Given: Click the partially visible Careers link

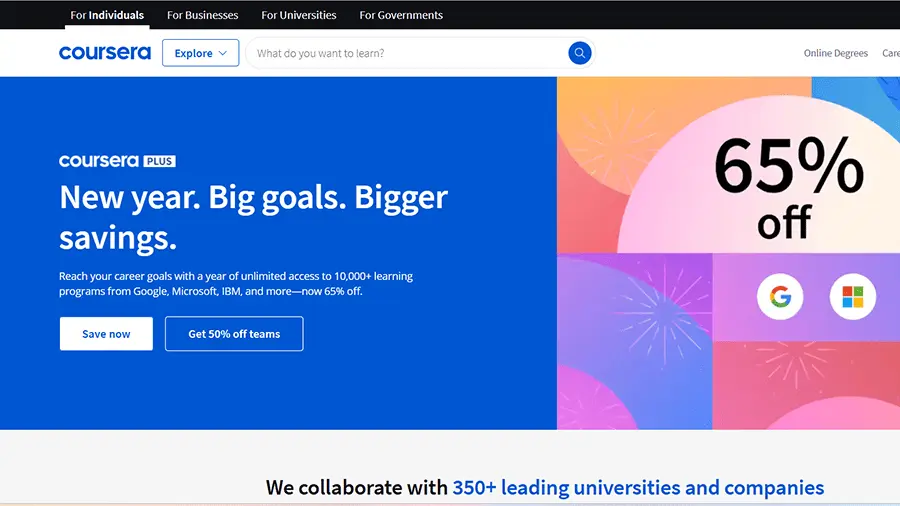Looking at the screenshot, I should [x=890, y=53].
